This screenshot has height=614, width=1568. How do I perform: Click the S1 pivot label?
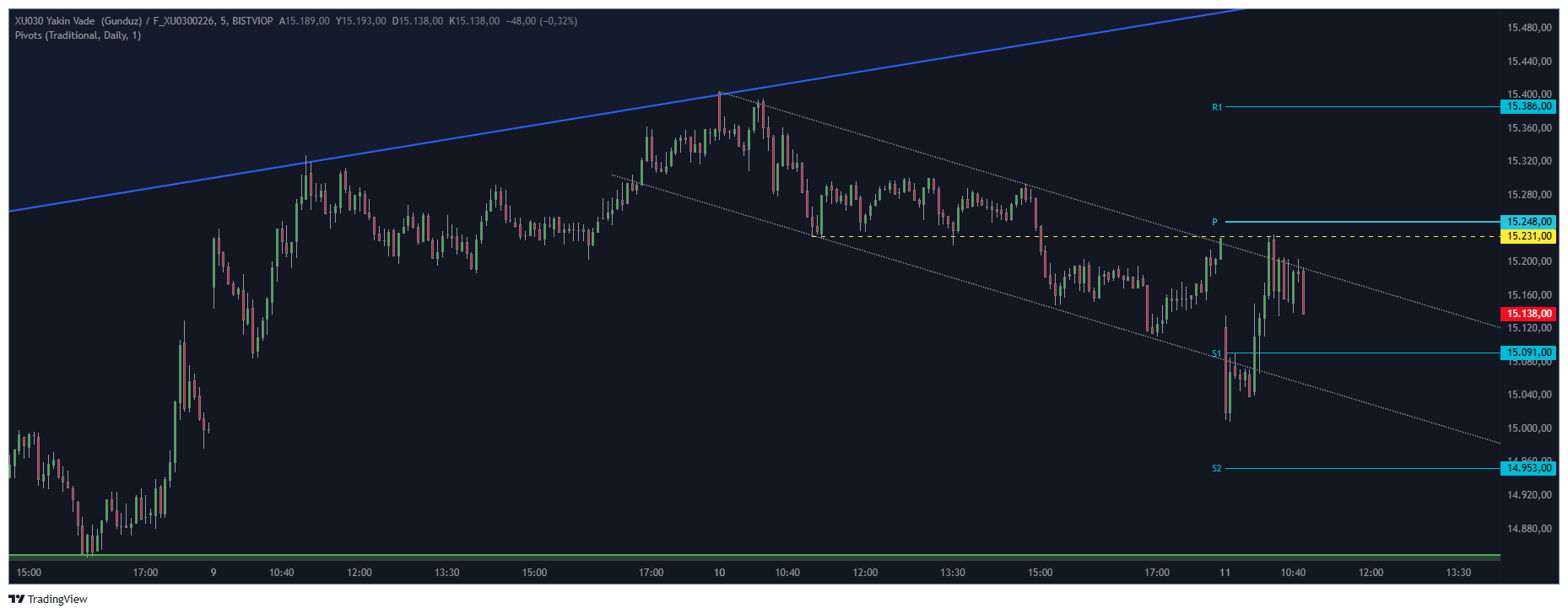(1217, 353)
